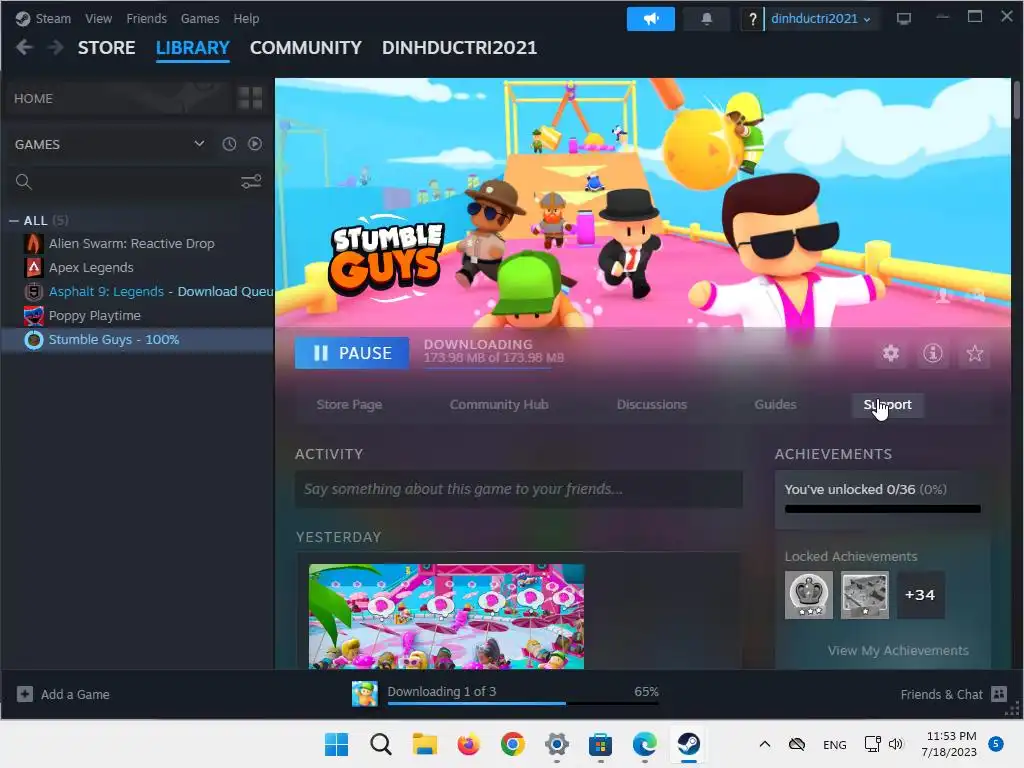Image resolution: width=1024 pixels, height=768 pixels.
Task: Click the Apex Legends game icon
Action: point(33,268)
